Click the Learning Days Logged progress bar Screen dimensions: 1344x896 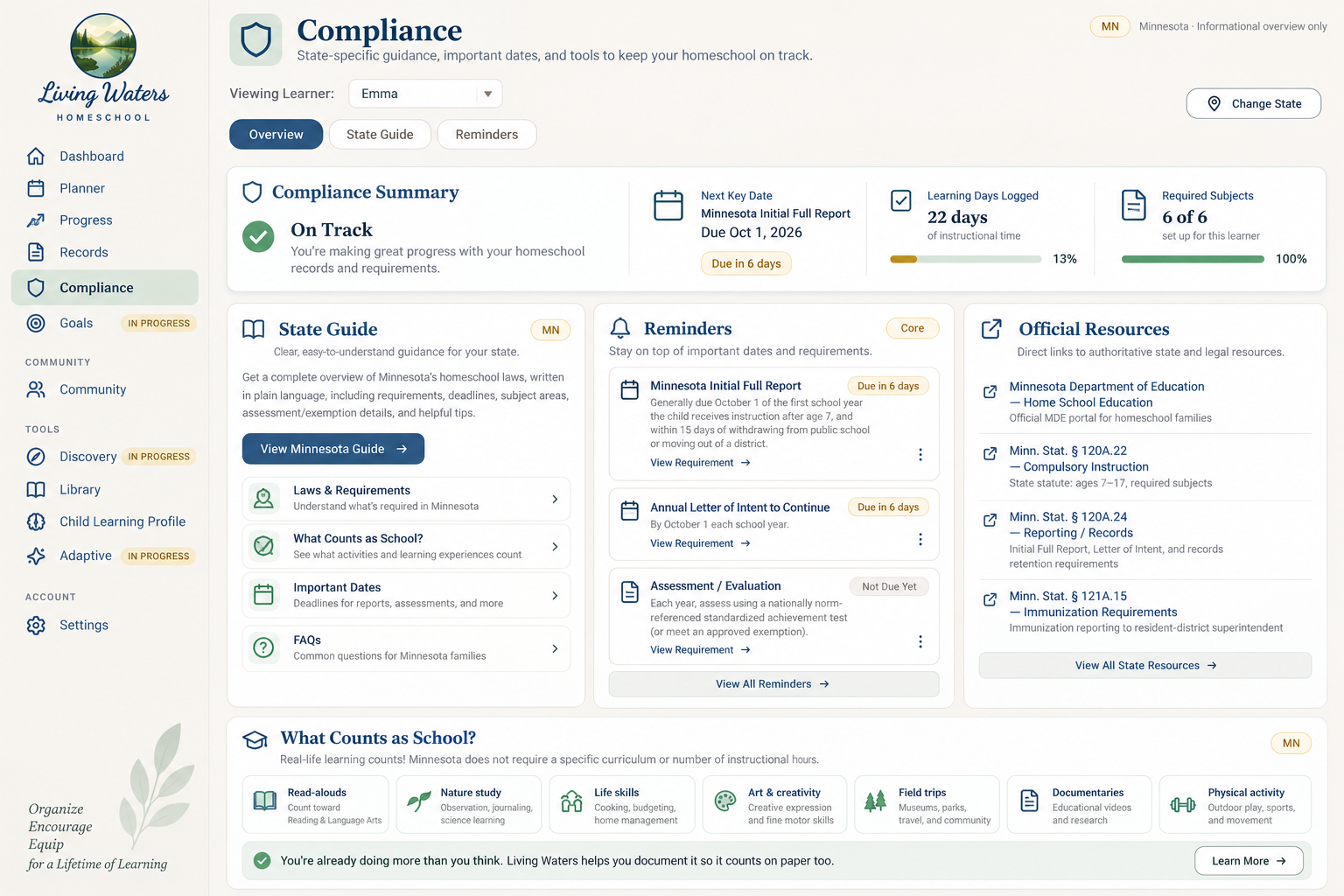point(966,259)
